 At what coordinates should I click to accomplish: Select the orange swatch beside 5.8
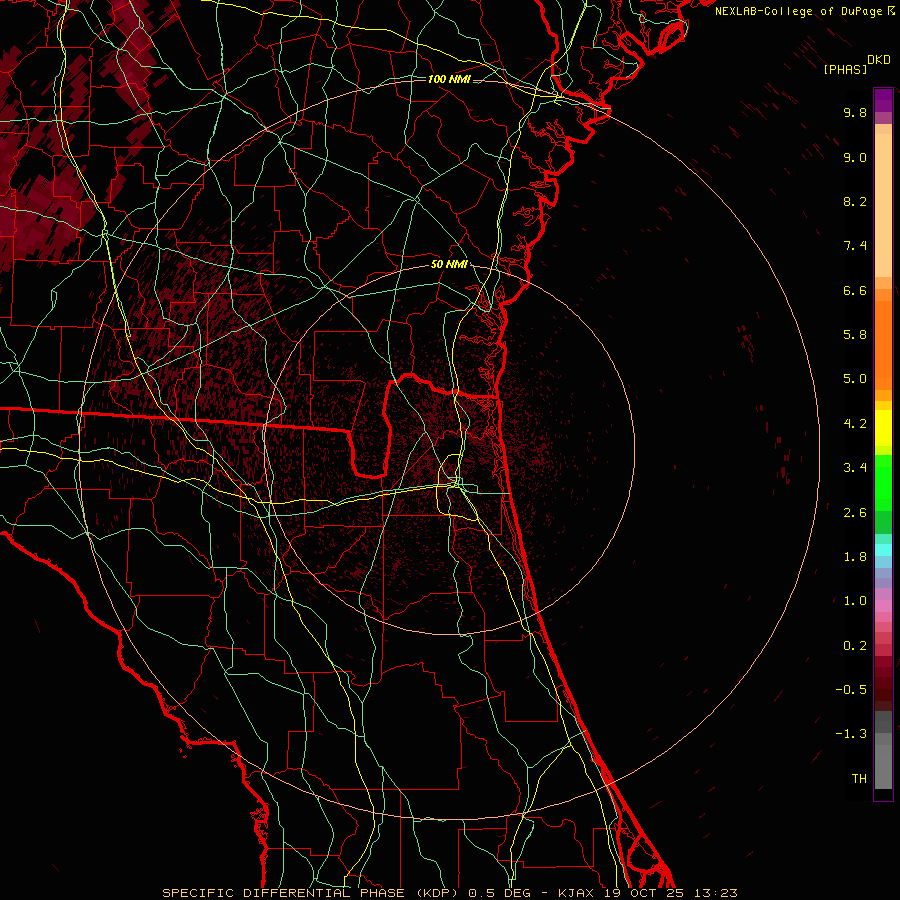pyautogui.click(x=883, y=335)
